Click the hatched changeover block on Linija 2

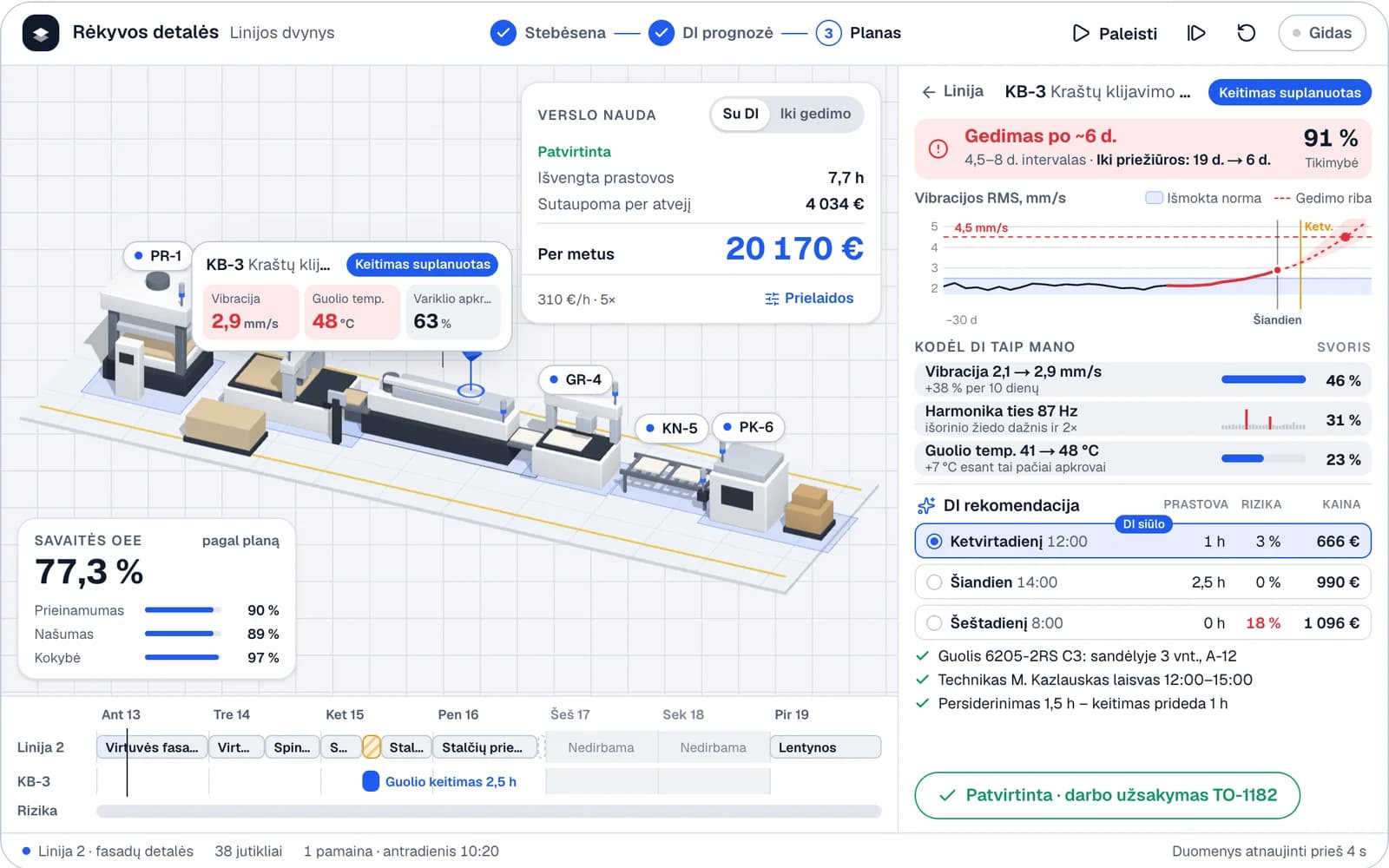coord(371,747)
